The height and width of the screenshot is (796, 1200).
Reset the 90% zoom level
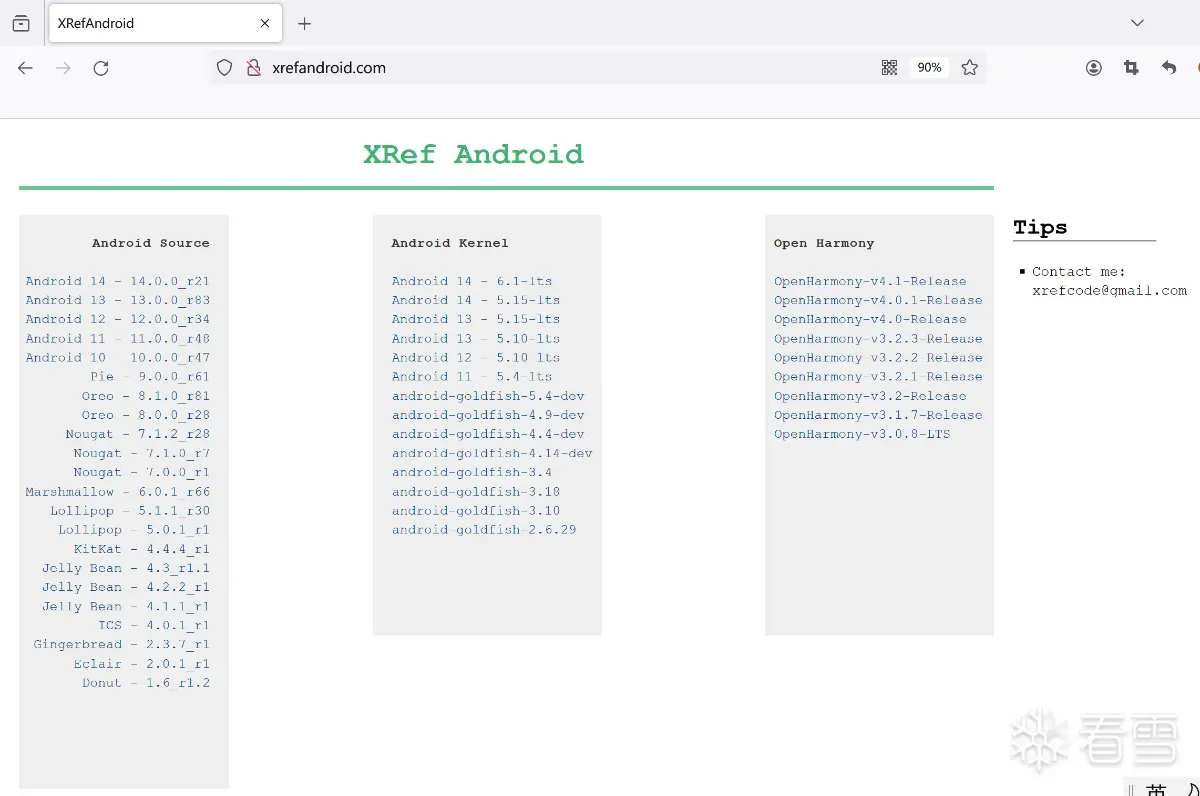[930, 68]
